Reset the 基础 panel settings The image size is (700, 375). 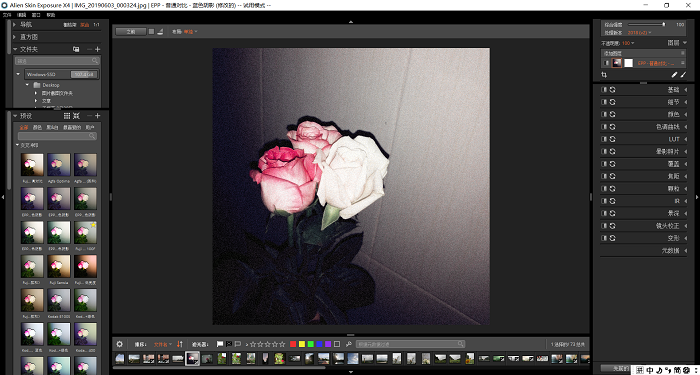(612, 90)
